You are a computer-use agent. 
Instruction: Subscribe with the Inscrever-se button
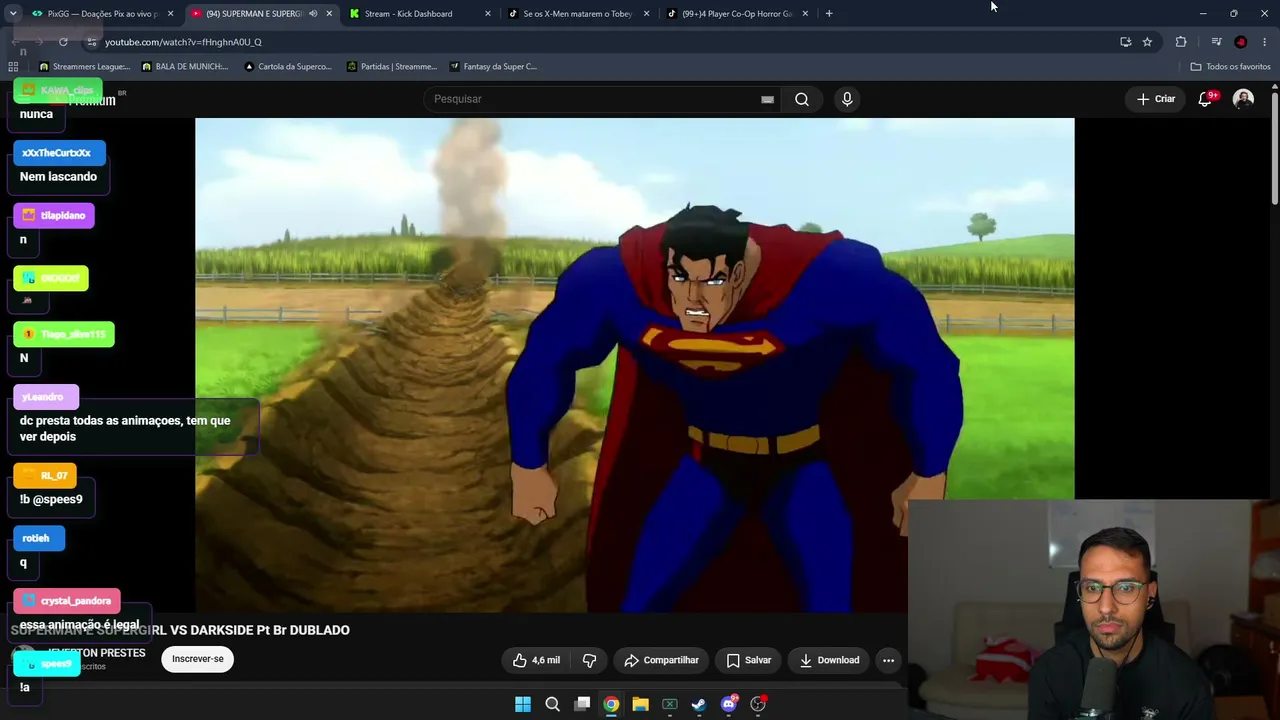pyautogui.click(x=198, y=659)
